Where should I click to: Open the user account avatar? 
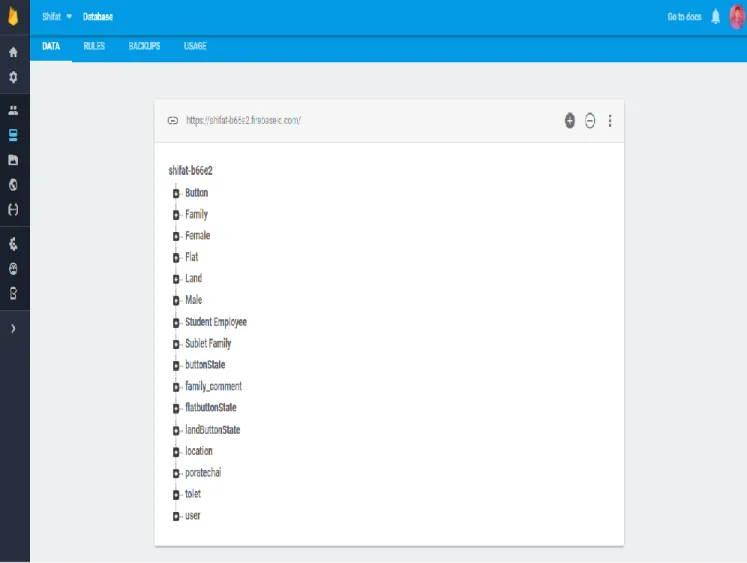[737, 17]
